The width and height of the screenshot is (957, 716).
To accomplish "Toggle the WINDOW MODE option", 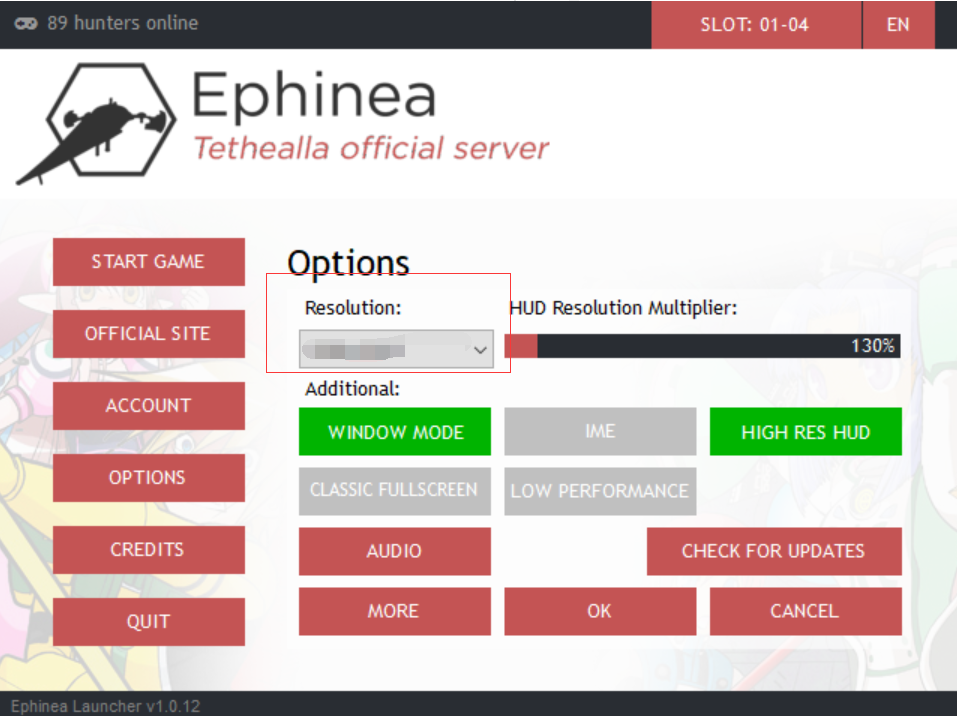I will [x=395, y=432].
